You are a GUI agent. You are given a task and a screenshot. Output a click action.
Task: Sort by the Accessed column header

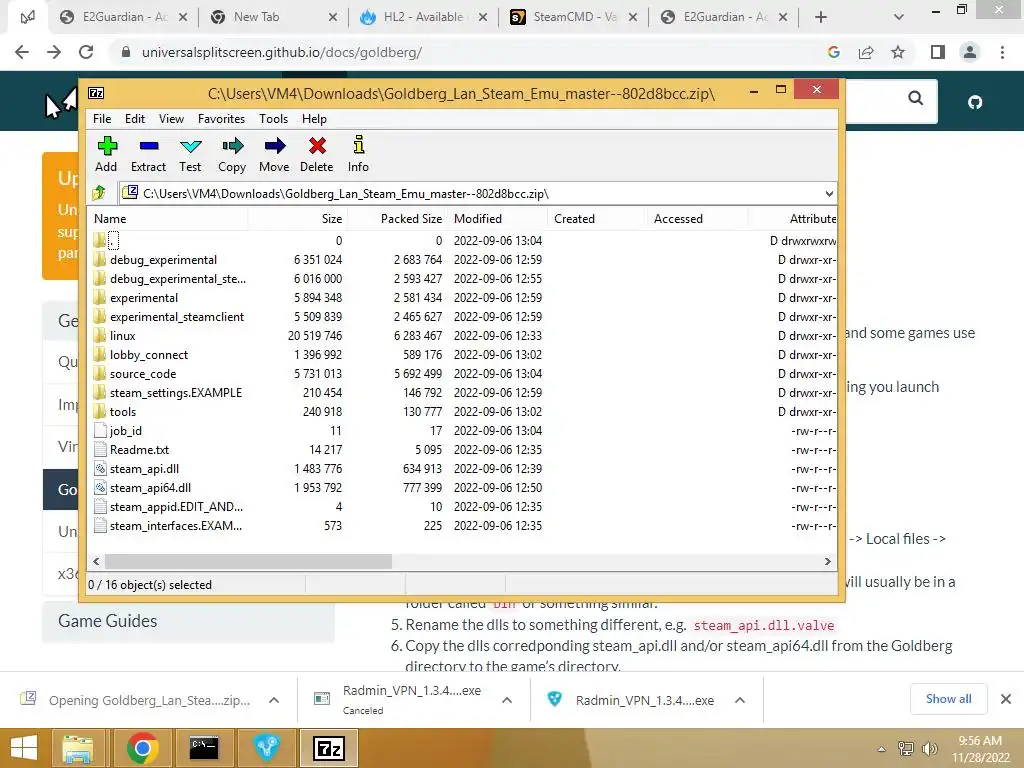click(x=696, y=219)
